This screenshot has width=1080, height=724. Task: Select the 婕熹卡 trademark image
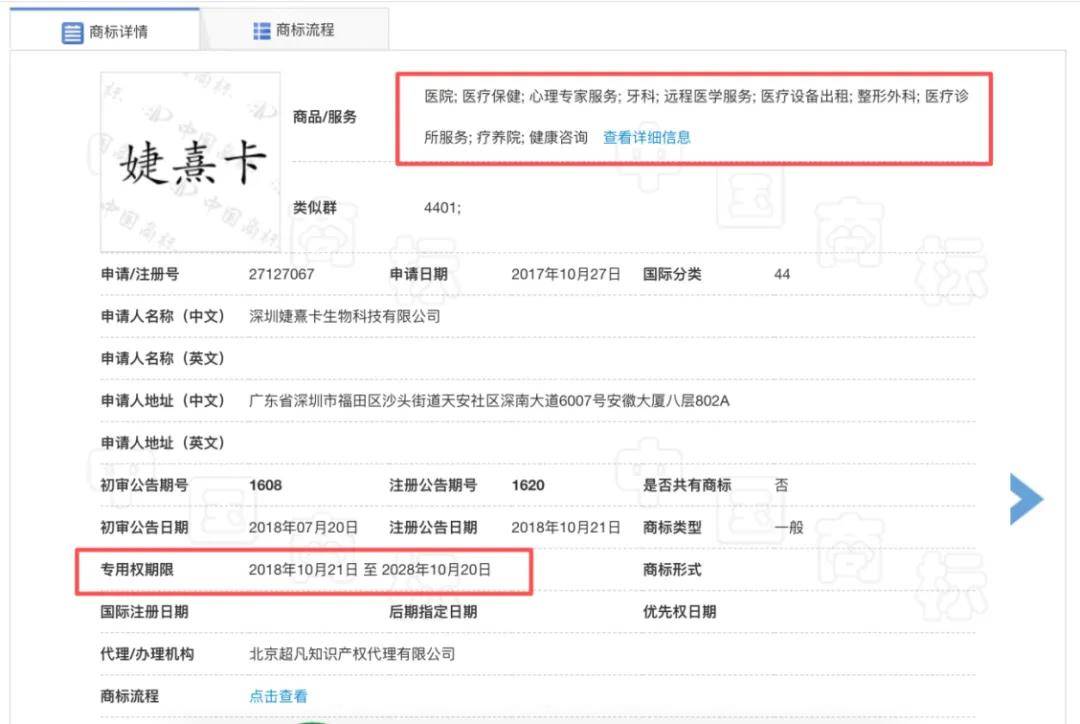(x=192, y=160)
